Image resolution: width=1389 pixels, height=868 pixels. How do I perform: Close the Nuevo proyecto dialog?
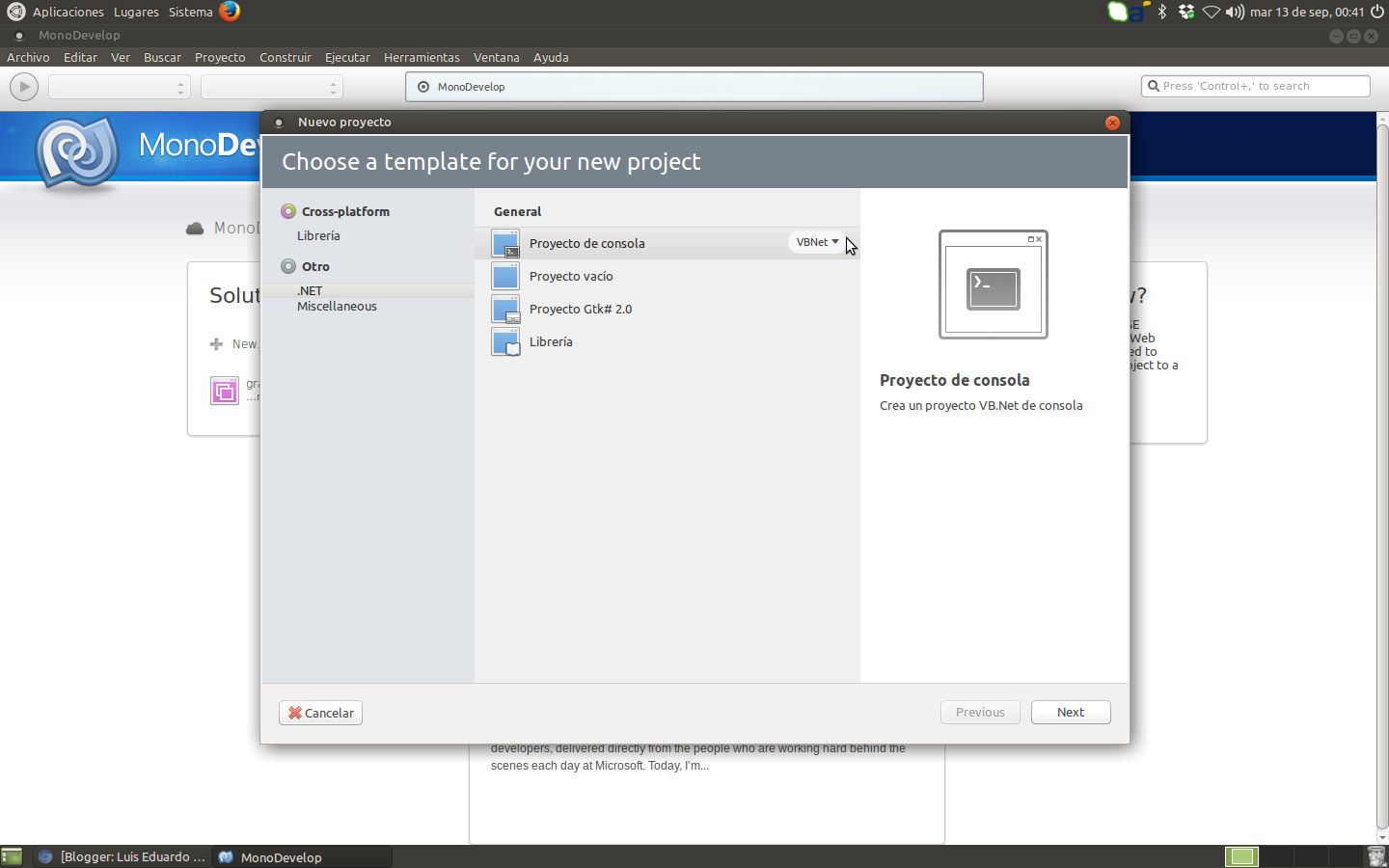point(1112,122)
